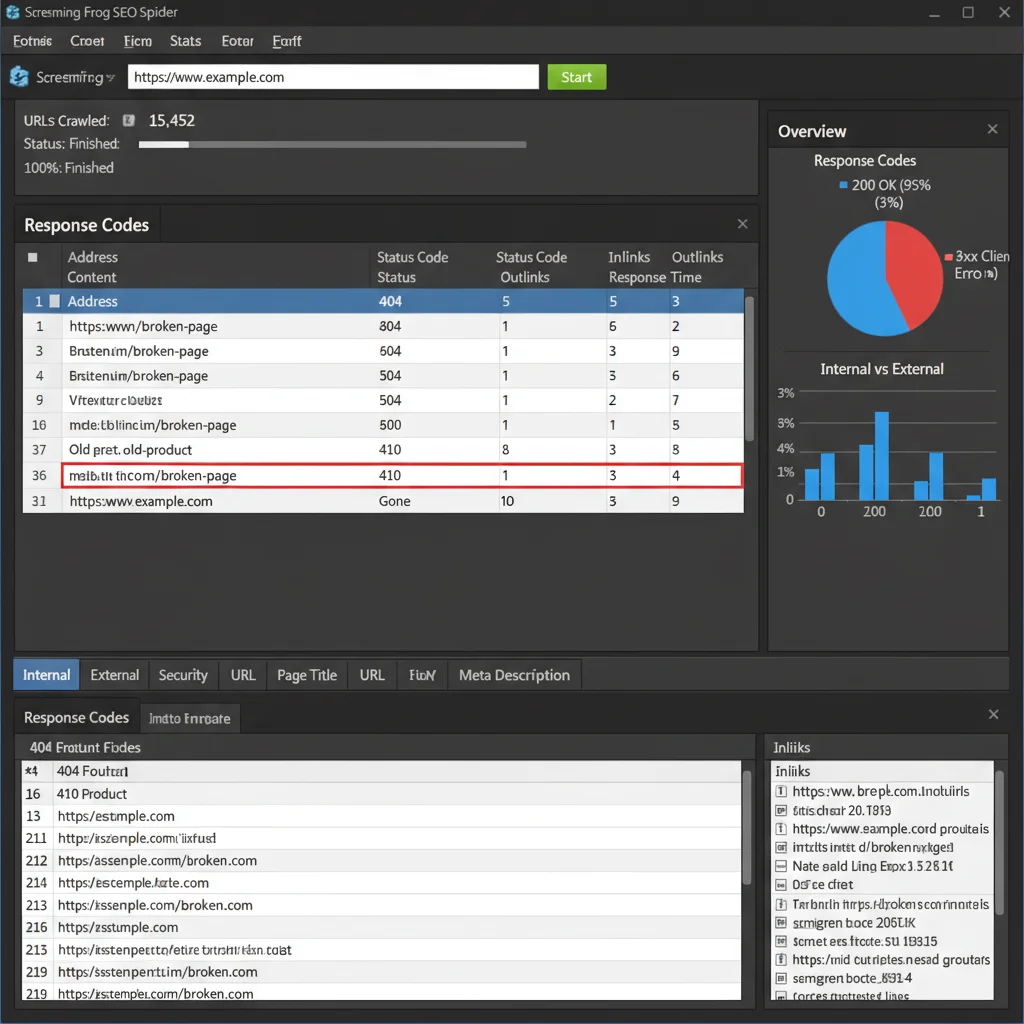
Task: Open the Screaming mode dropdown arrow
Action: click(x=110, y=78)
